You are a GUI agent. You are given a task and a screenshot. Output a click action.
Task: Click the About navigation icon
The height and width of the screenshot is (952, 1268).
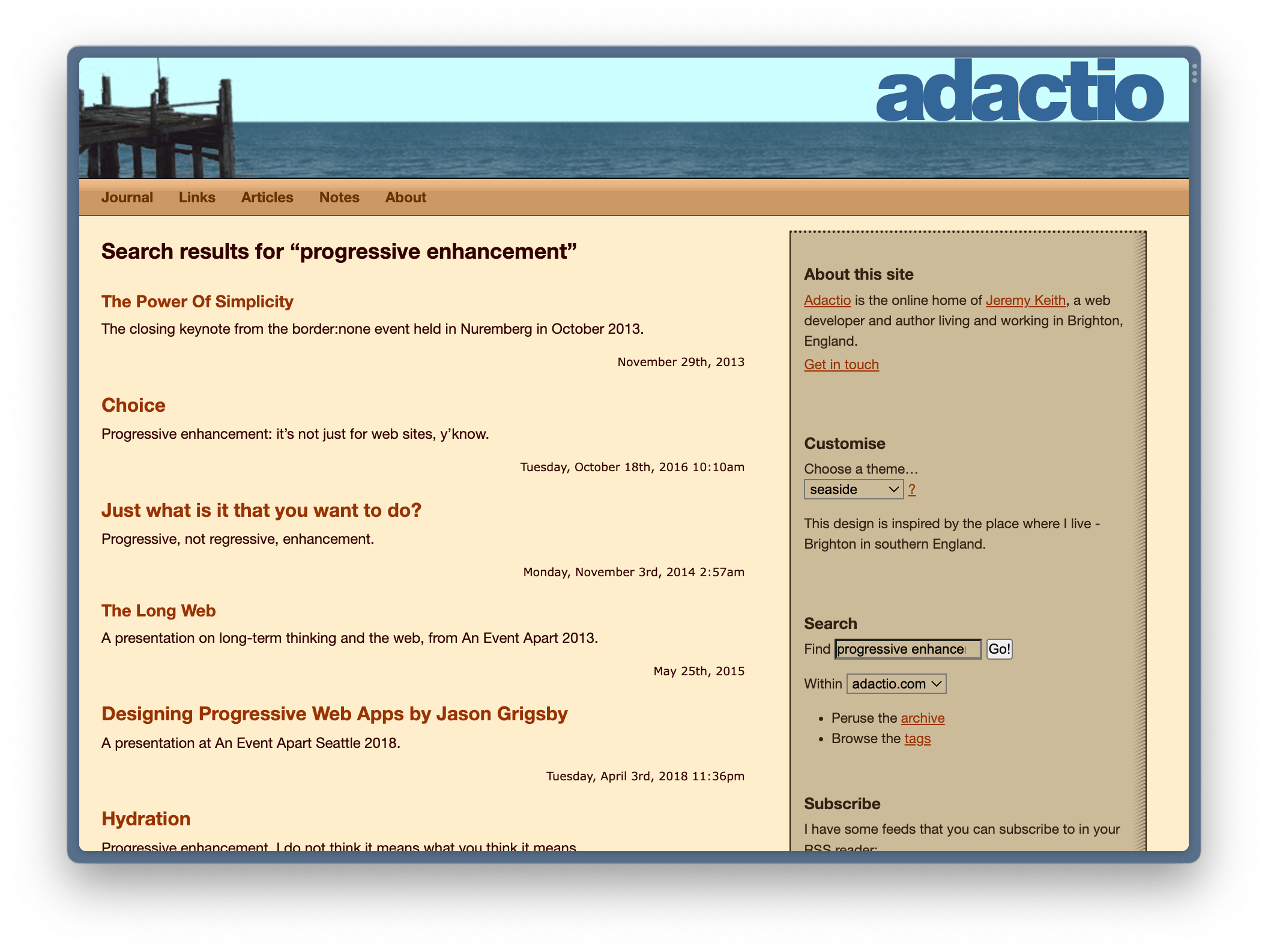click(406, 196)
